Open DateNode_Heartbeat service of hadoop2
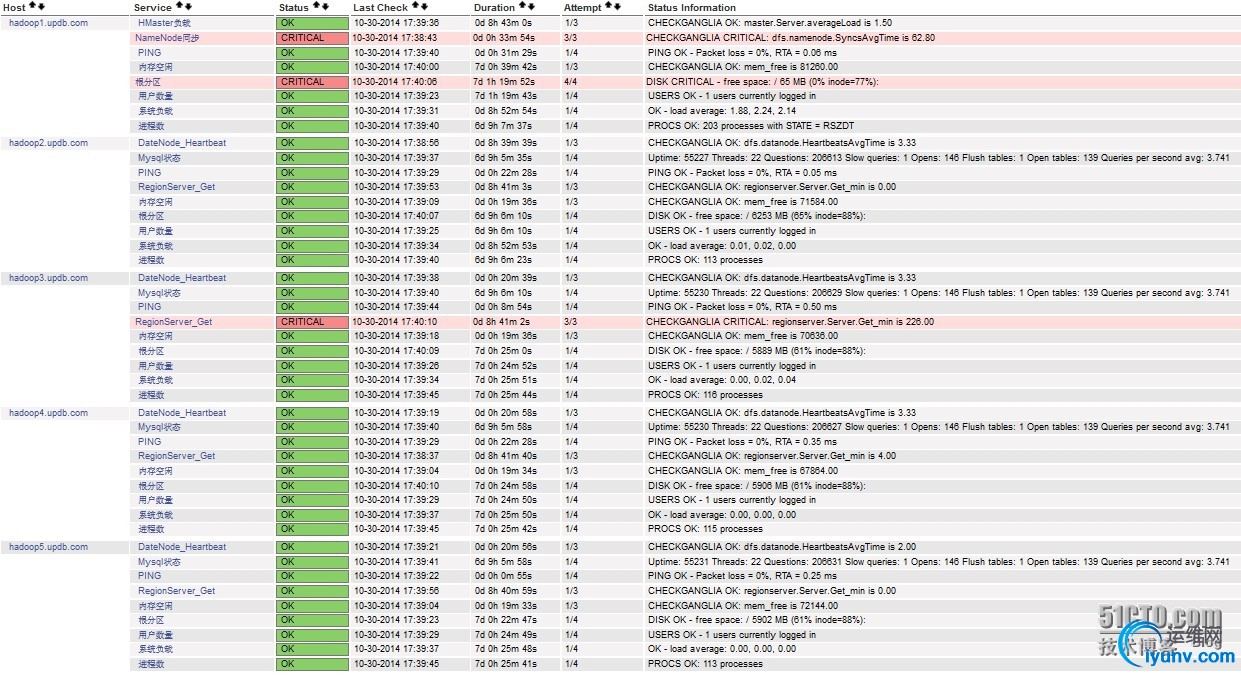Screen dimensions: 1241x675 point(182,143)
